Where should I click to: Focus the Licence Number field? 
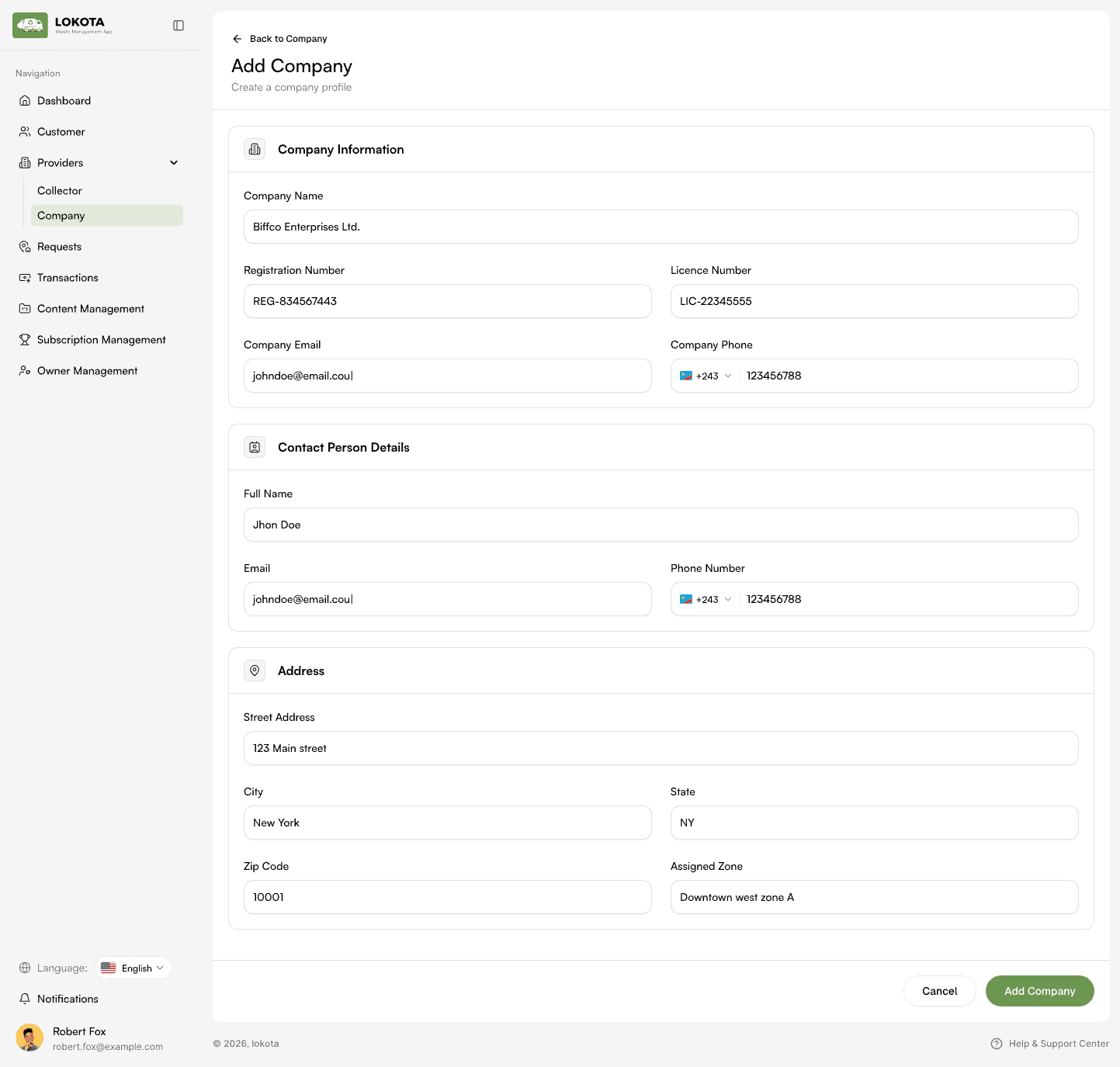click(x=875, y=301)
